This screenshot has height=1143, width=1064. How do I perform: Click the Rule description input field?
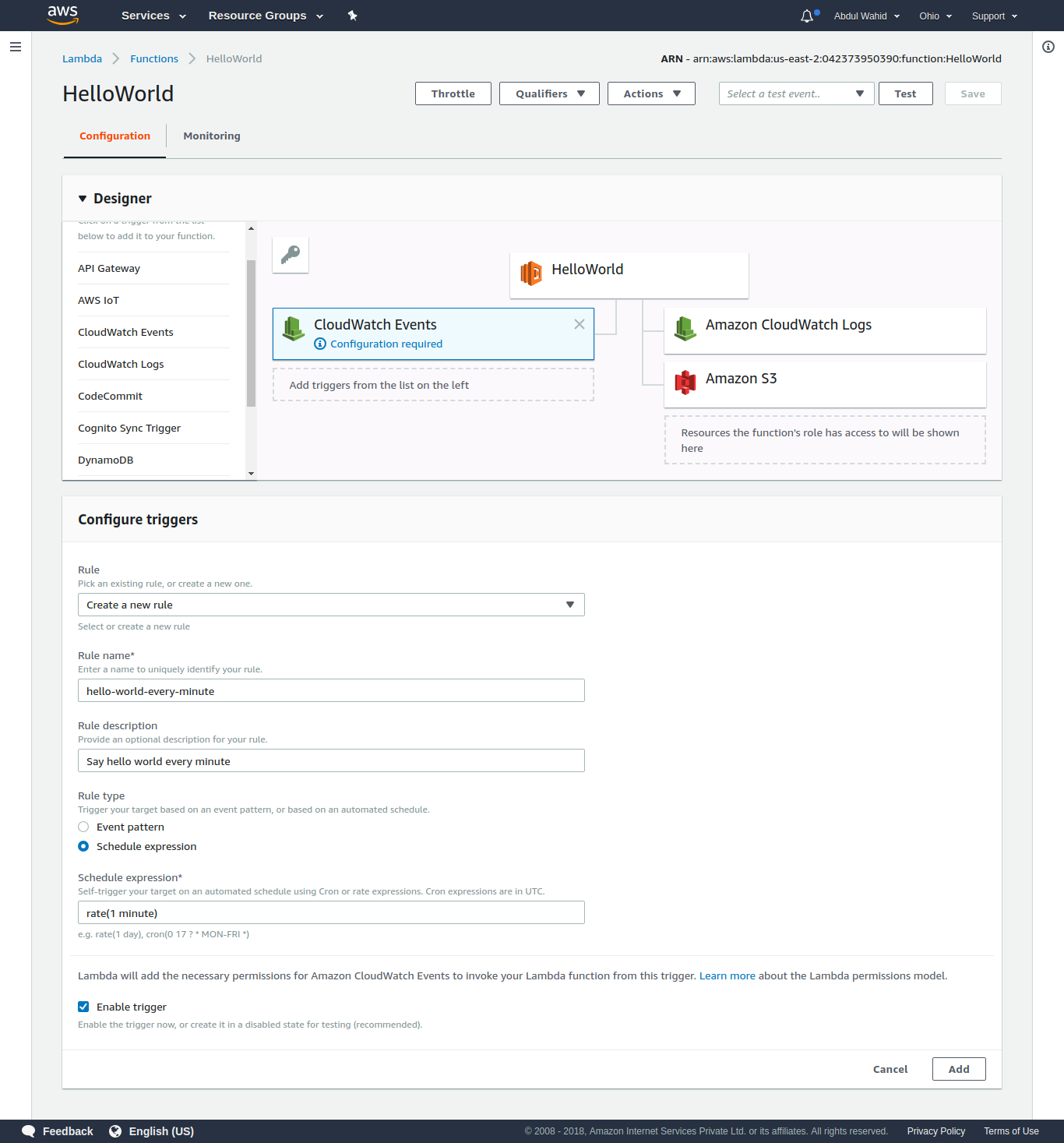pos(331,760)
